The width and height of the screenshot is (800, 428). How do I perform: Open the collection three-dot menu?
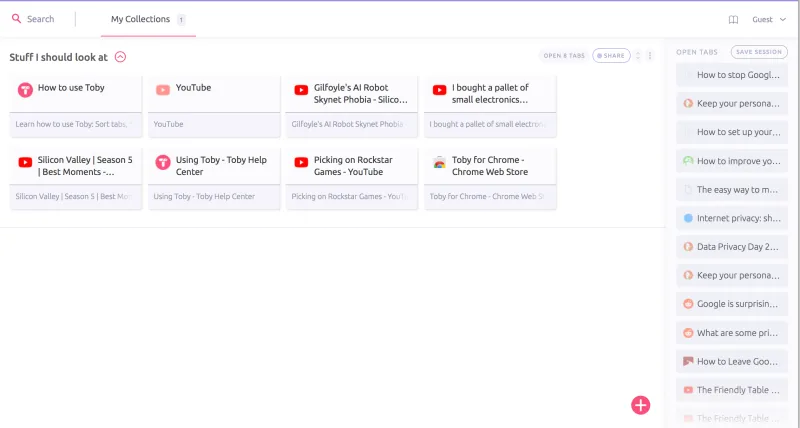tap(649, 56)
